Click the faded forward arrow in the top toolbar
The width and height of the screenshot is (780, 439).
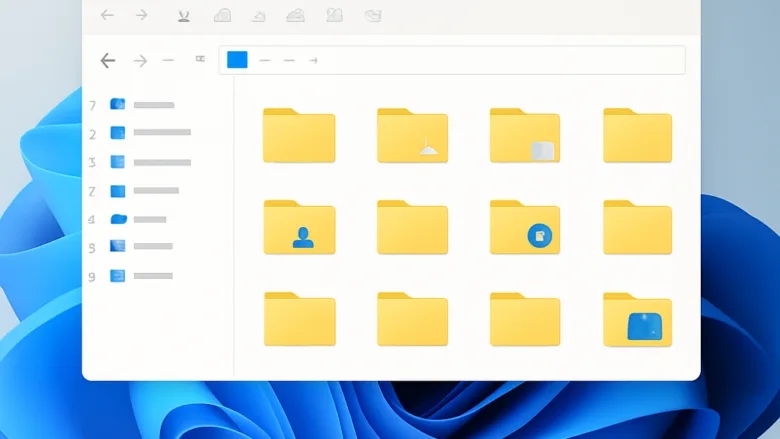pyautogui.click(x=142, y=15)
